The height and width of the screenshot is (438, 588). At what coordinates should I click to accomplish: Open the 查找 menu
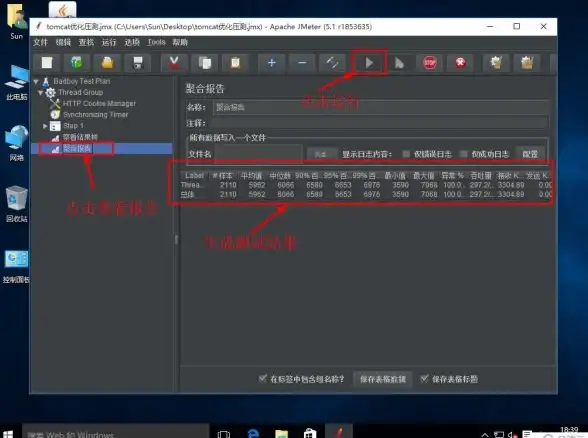click(x=86, y=42)
